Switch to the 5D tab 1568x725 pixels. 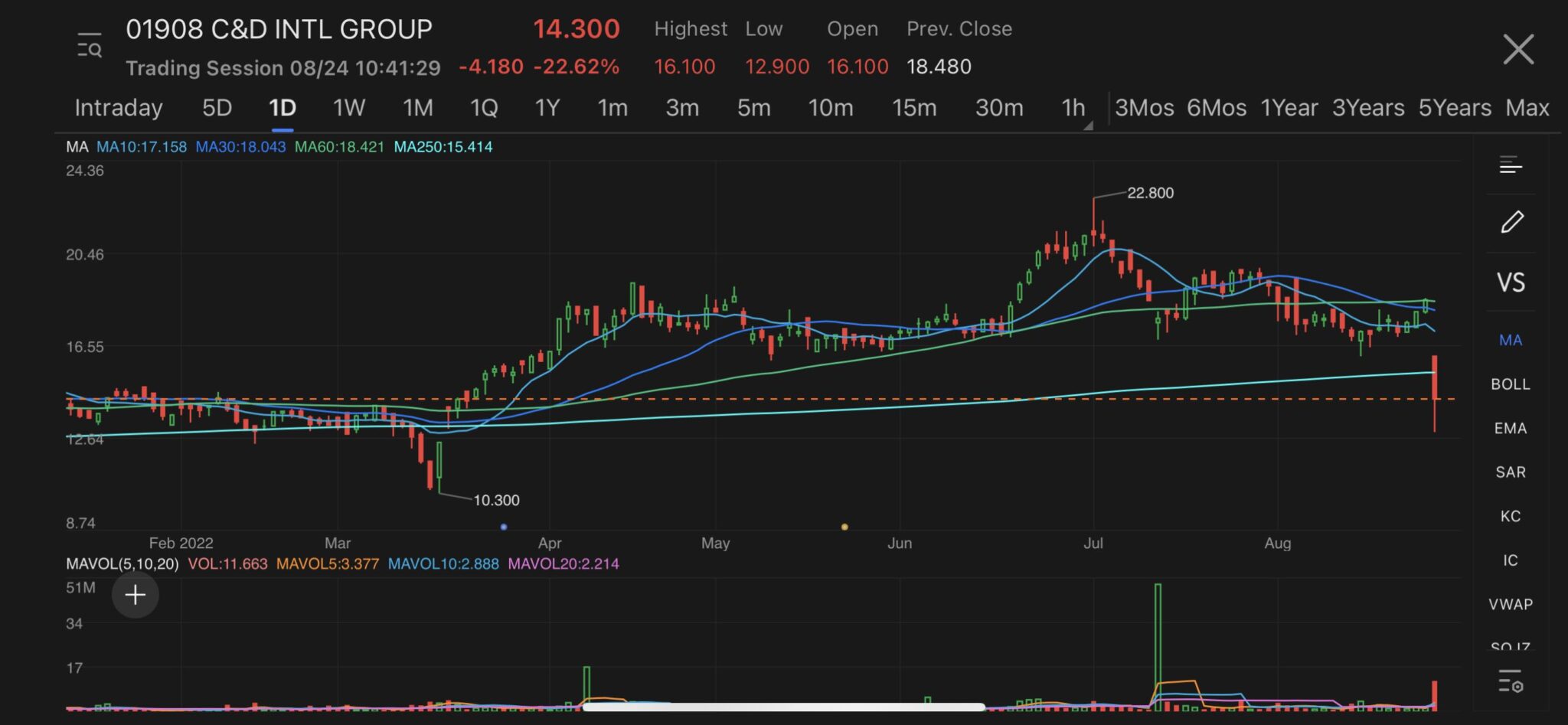(x=217, y=108)
